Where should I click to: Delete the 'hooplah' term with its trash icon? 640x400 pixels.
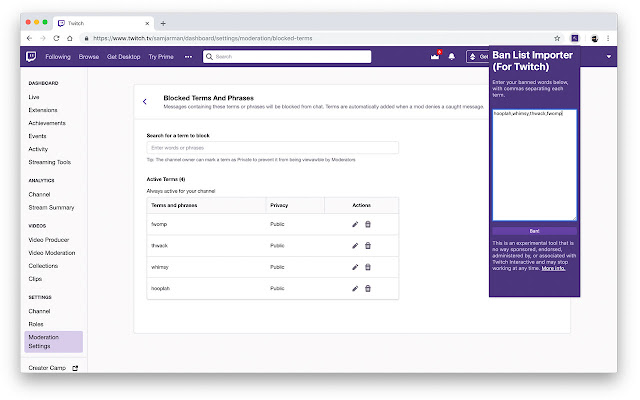tap(368, 289)
